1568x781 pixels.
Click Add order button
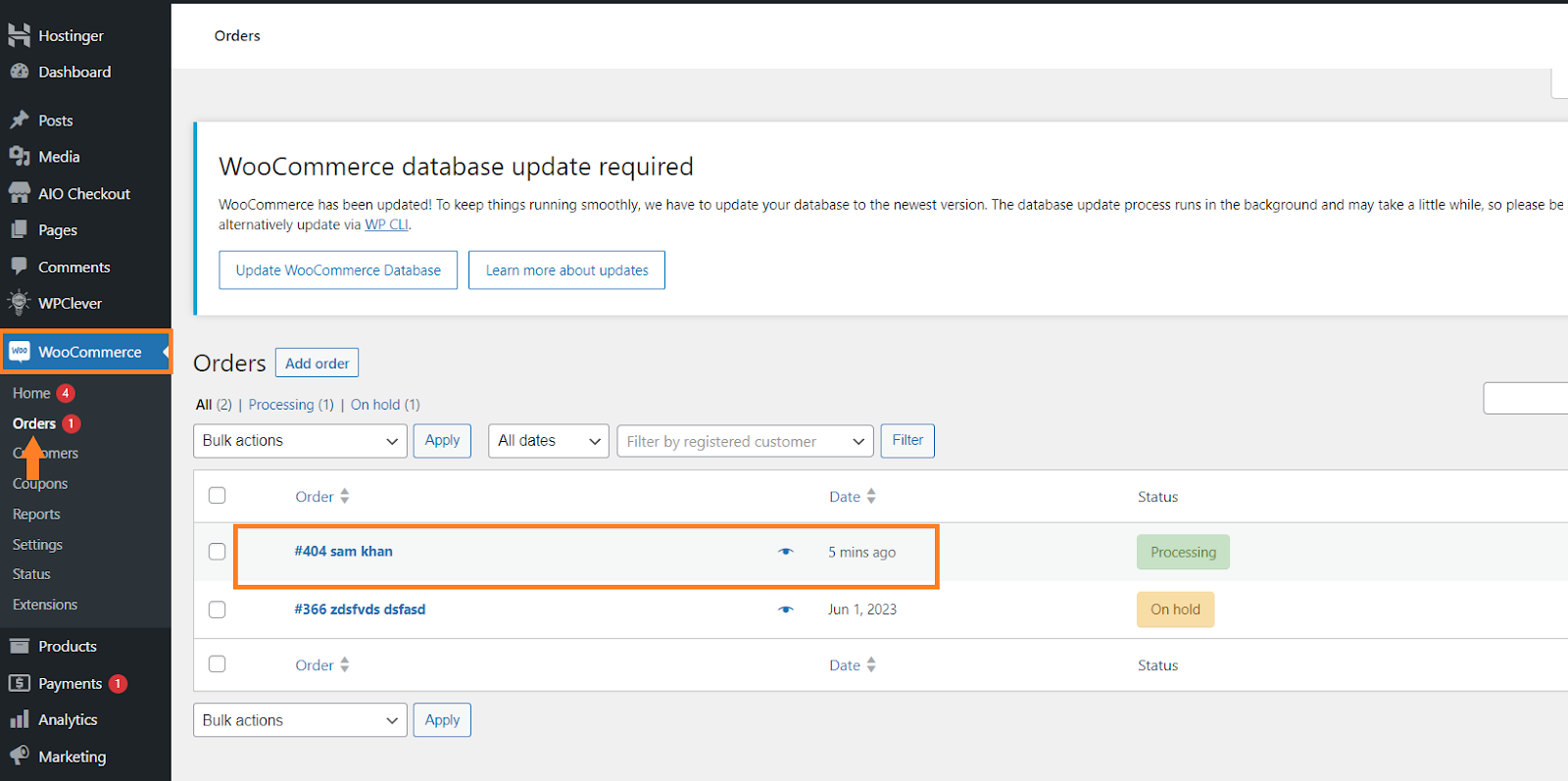[x=317, y=364]
